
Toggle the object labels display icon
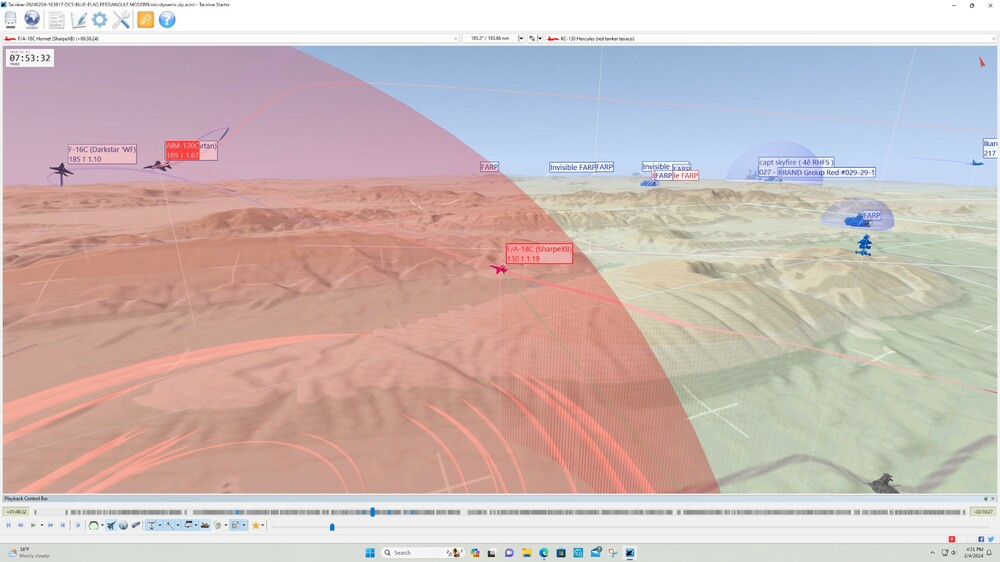click(151, 525)
